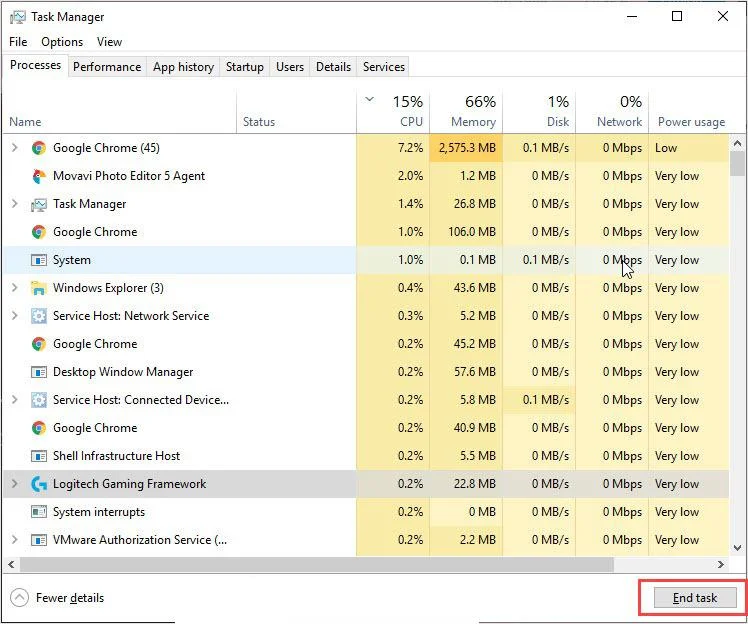Click the Task Manager process icon

point(39,204)
